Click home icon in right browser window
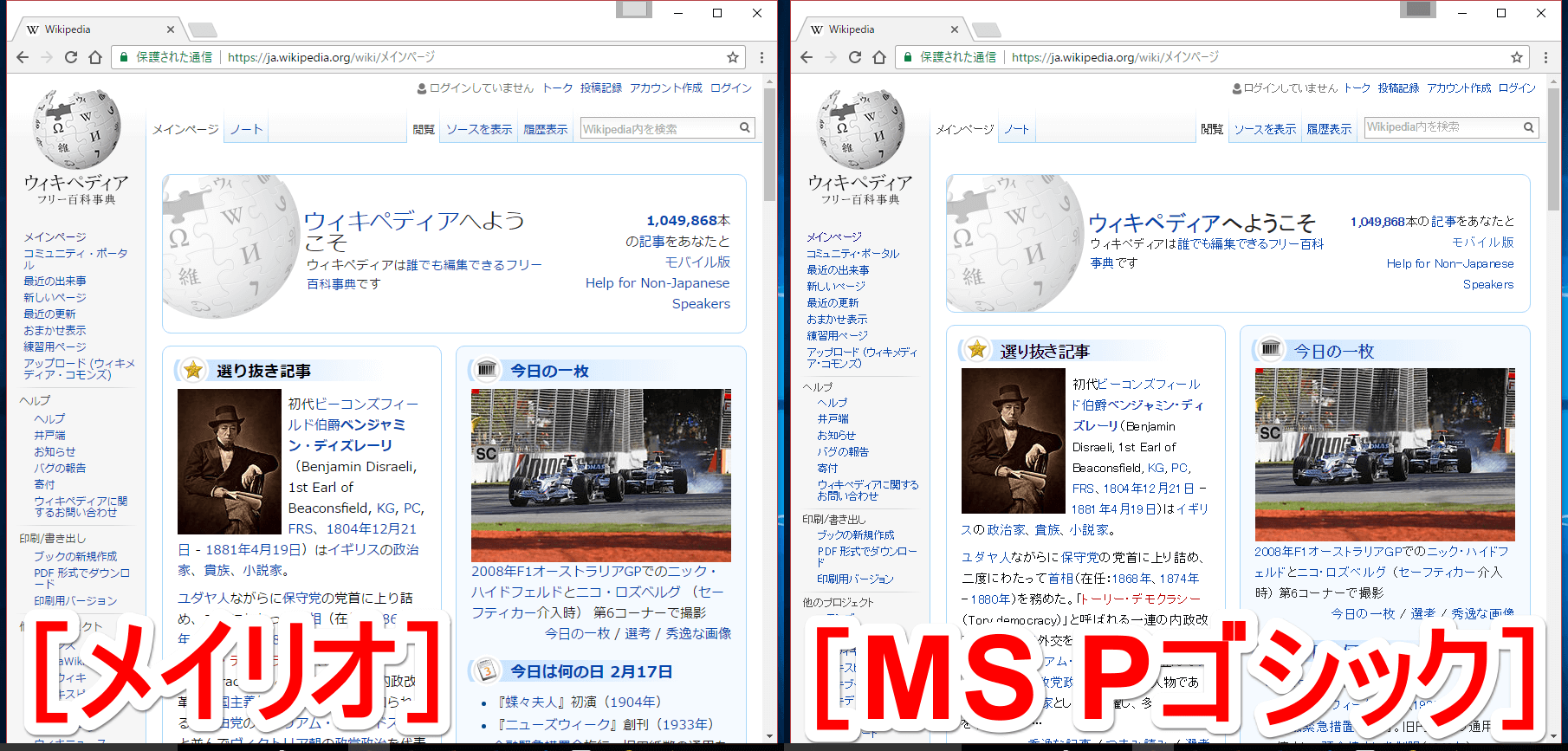The width and height of the screenshot is (1568, 751). pyautogui.click(x=879, y=57)
